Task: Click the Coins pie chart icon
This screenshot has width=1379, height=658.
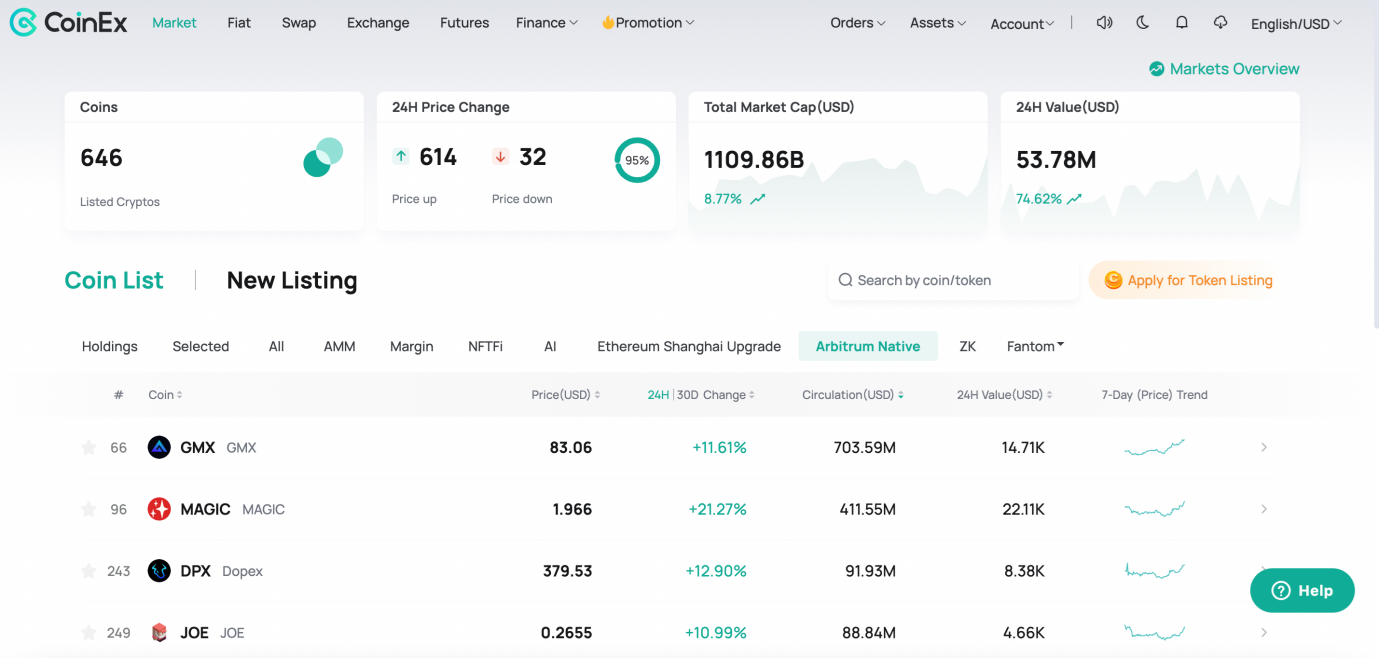Action: (x=323, y=158)
